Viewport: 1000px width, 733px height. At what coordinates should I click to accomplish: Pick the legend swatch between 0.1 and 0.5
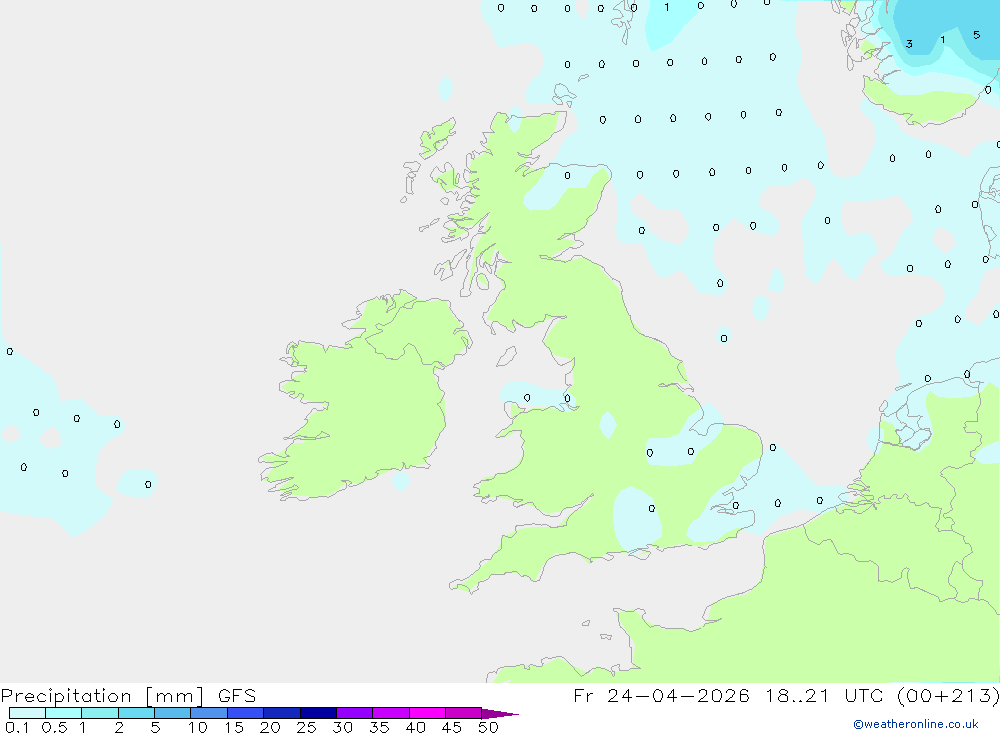point(27,713)
